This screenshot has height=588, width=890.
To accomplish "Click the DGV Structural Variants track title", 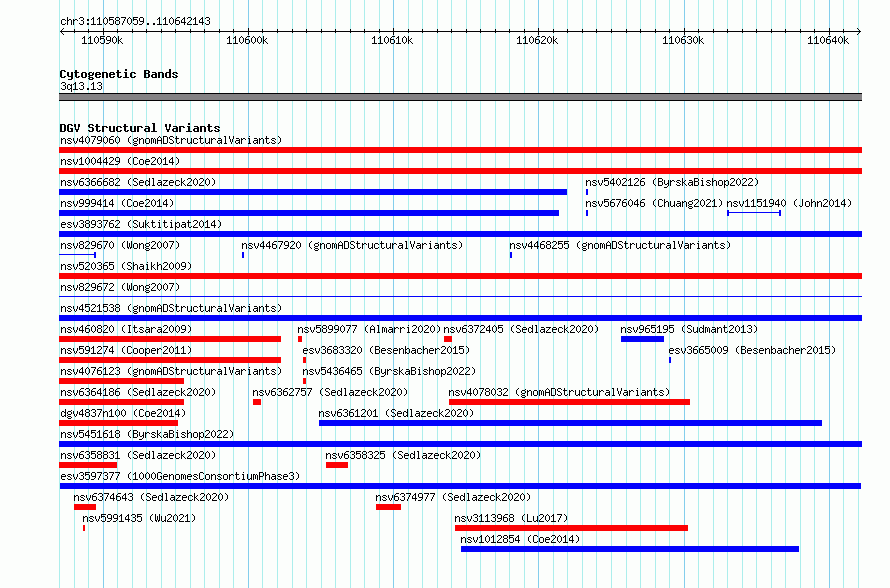I will pos(140,128).
